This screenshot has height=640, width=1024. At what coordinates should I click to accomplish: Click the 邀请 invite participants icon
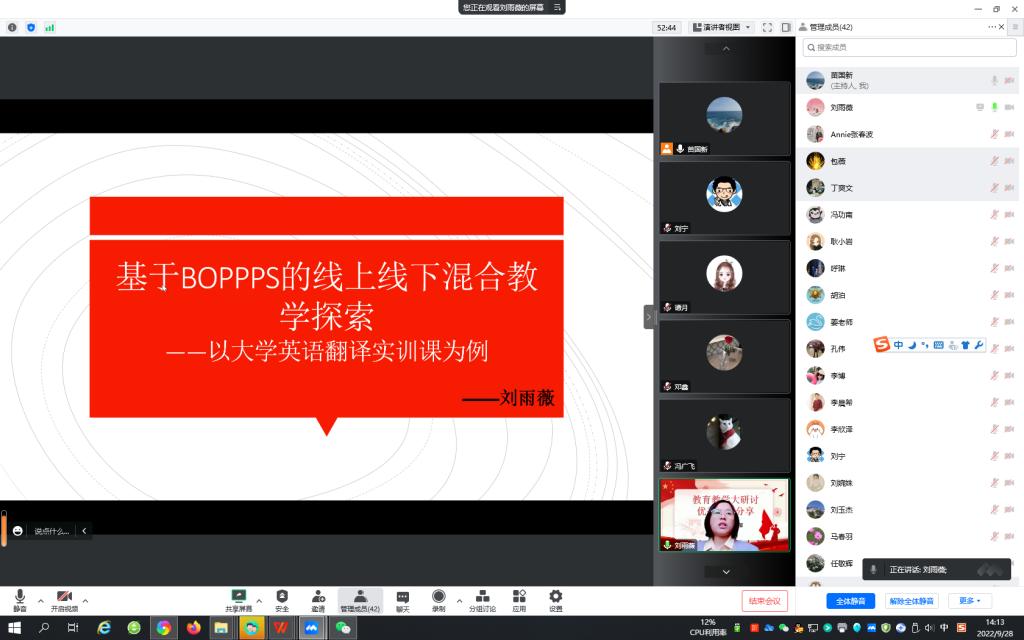coord(318,597)
